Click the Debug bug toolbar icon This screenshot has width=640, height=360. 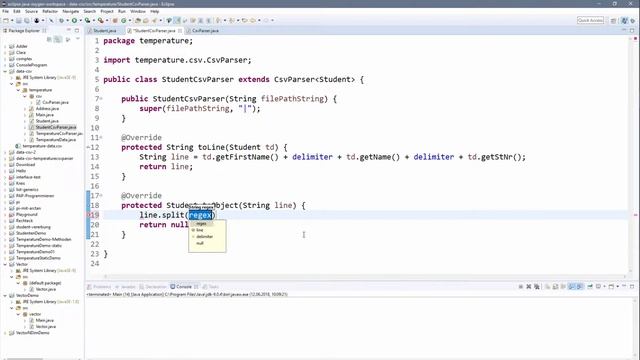pyautogui.click(x=62, y=20)
